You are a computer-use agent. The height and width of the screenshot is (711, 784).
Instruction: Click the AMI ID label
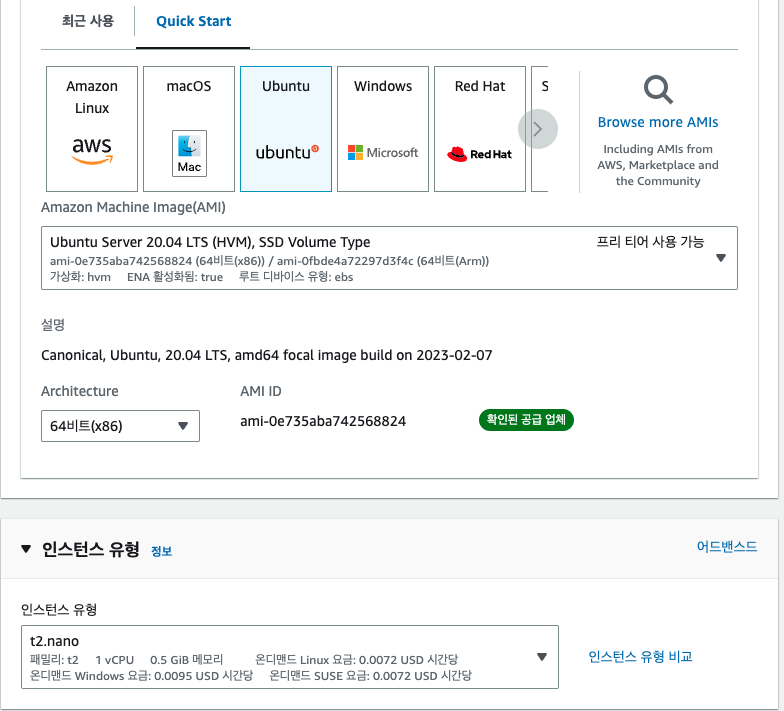pos(260,391)
